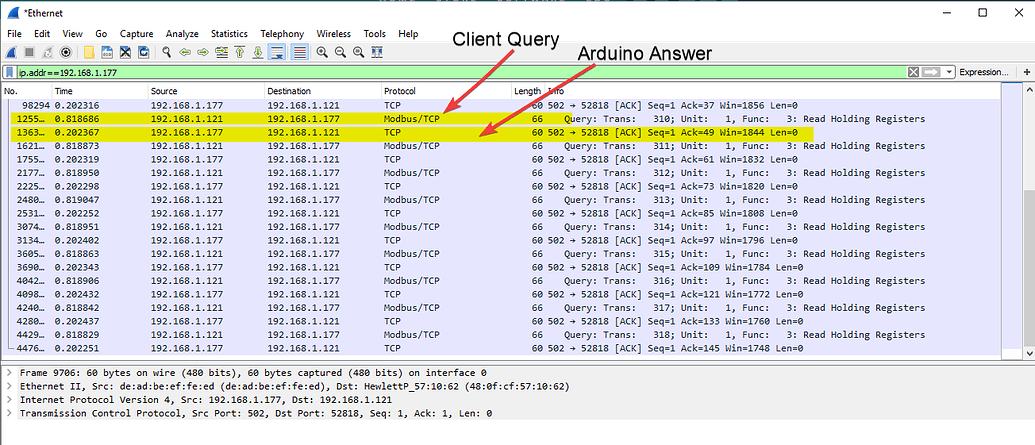Open a capture file
1035x445 pixels.
tap(88, 52)
